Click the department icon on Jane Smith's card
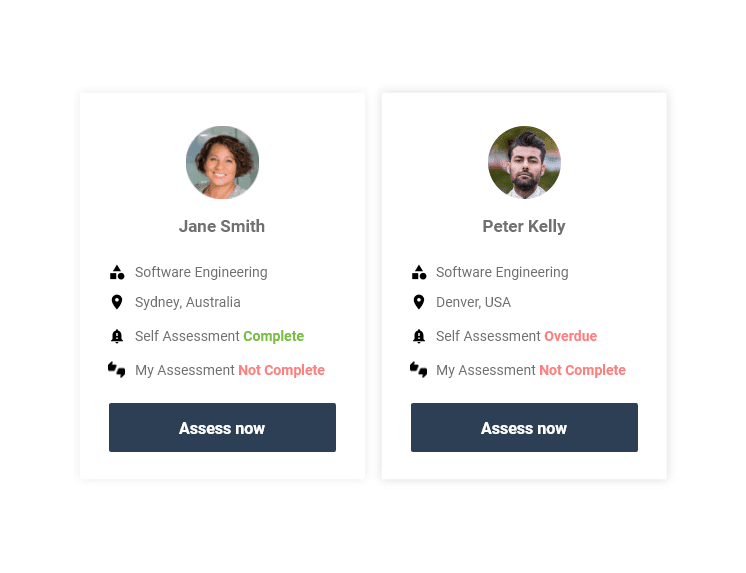Screen dimensions: 746x573 click(117, 272)
